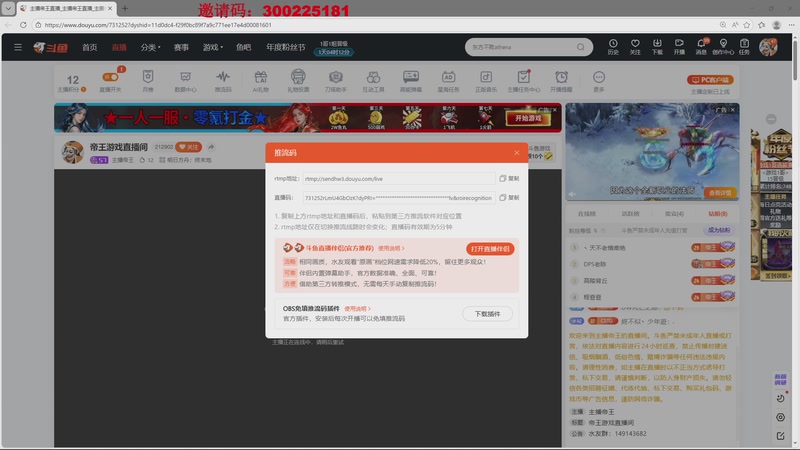Open 鱼吧 navigation item
Viewport: 800px width, 450px height.
pyautogui.click(x=243, y=47)
